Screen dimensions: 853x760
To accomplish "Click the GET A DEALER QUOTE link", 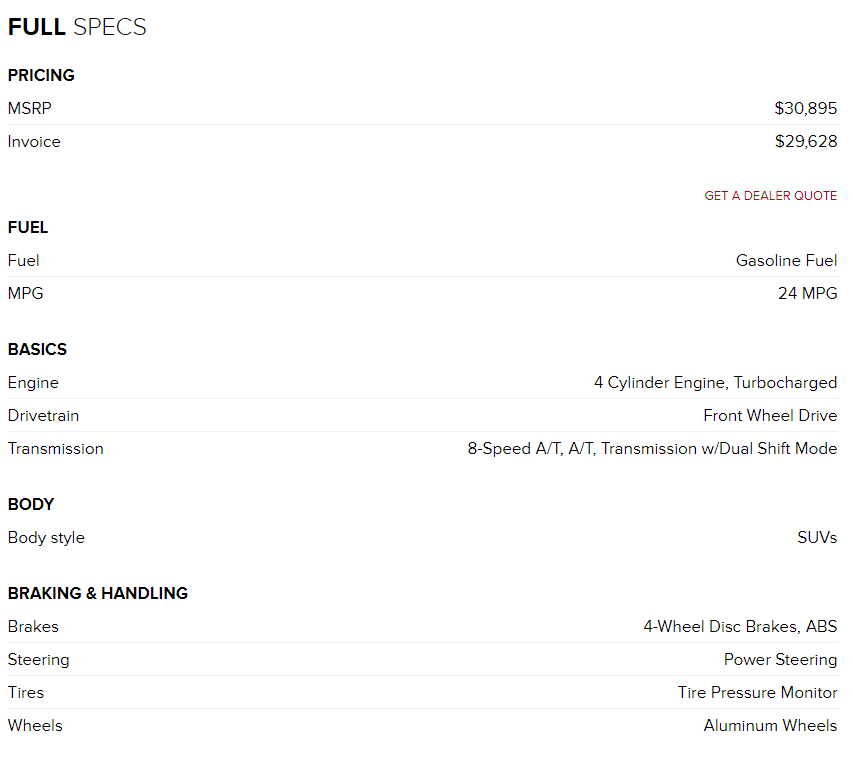I will tap(770, 196).
